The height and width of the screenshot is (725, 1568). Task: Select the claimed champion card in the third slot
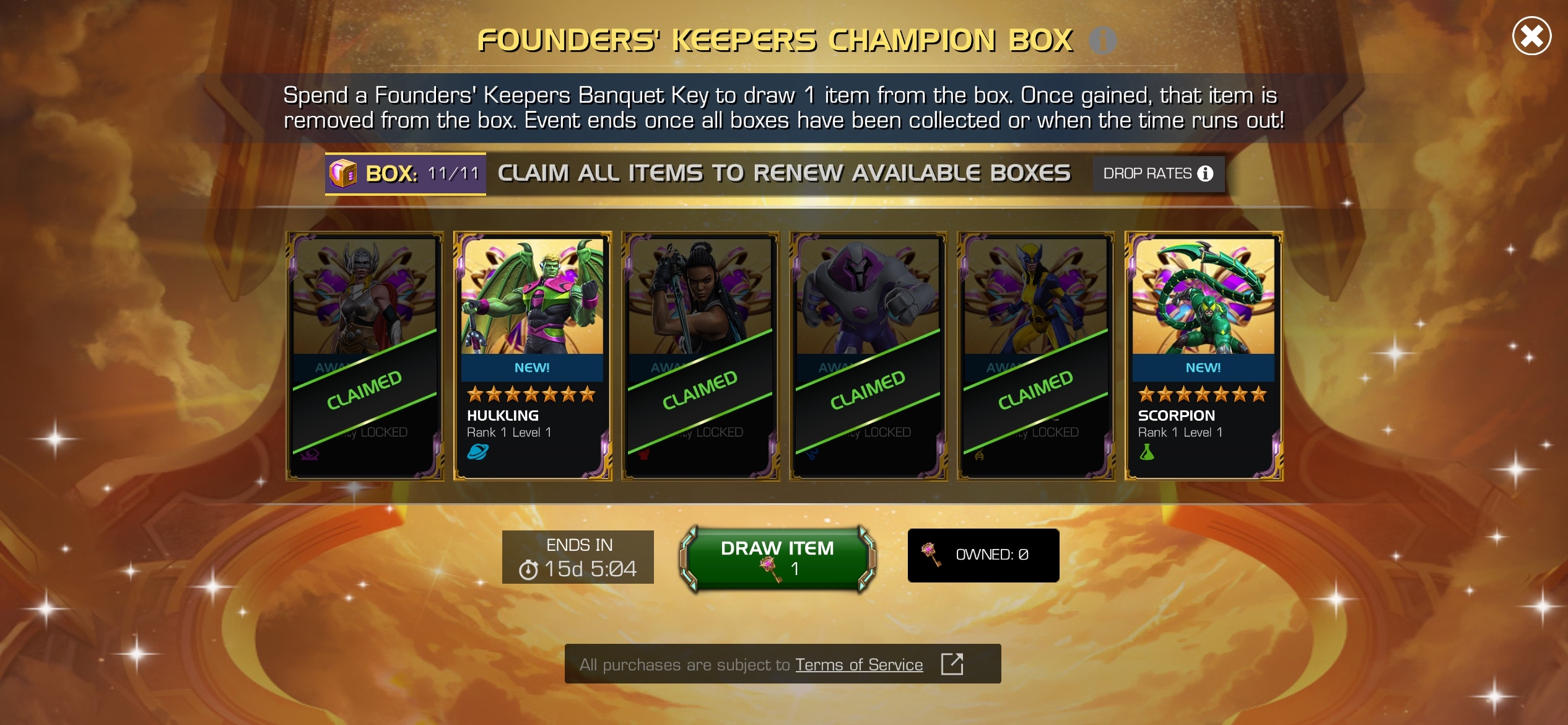(700, 356)
